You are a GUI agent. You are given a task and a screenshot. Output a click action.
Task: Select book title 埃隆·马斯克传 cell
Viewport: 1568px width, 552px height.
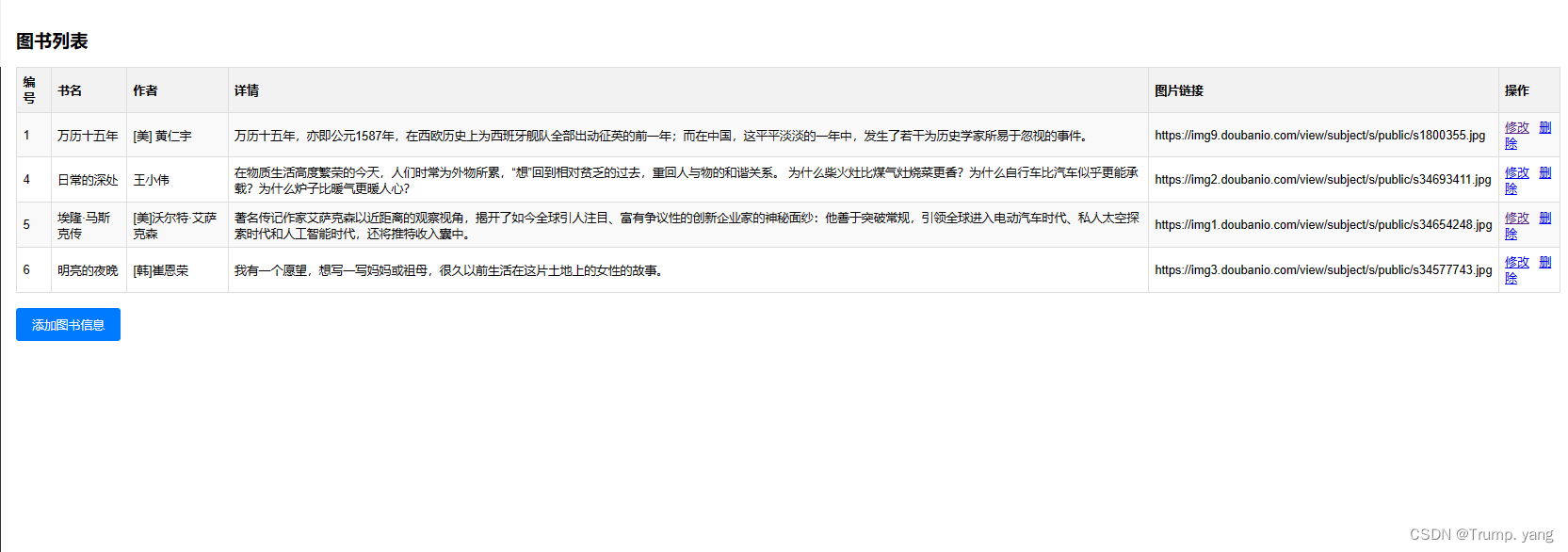point(89,225)
